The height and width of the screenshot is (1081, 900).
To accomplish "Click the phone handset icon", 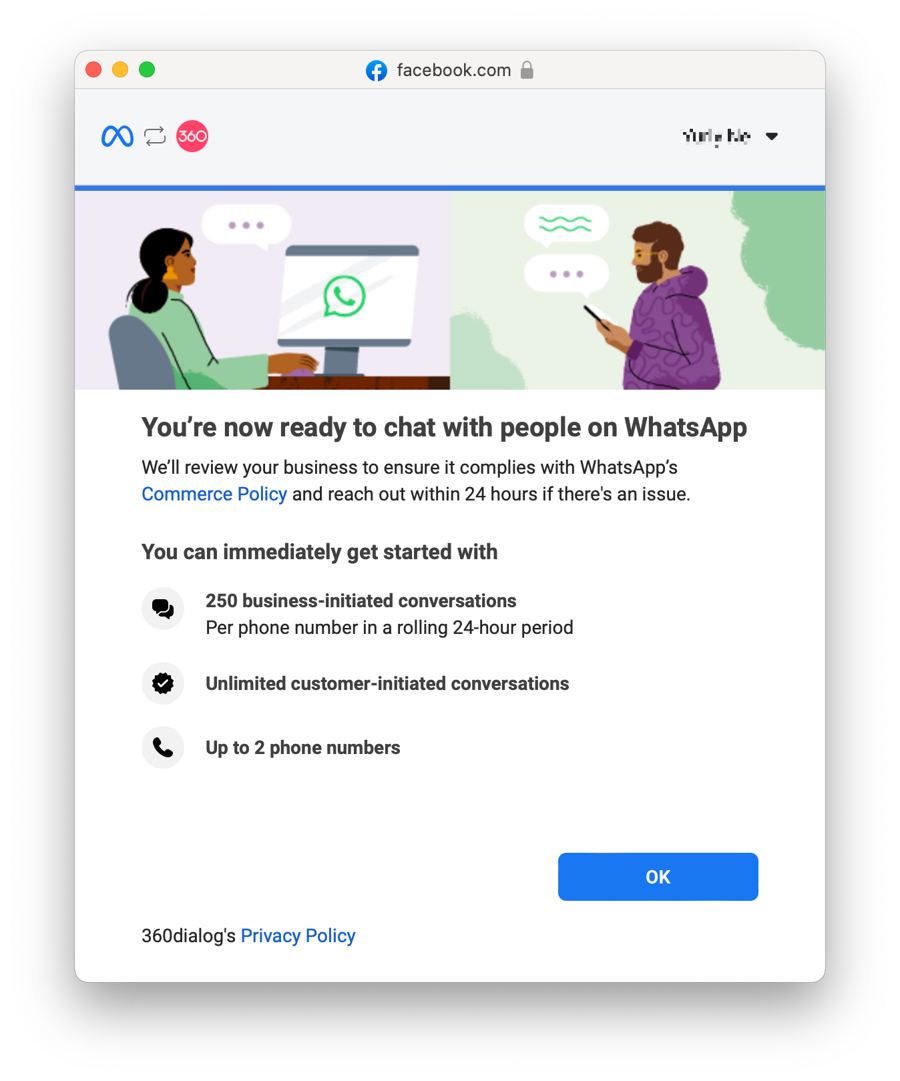I will point(163,747).
